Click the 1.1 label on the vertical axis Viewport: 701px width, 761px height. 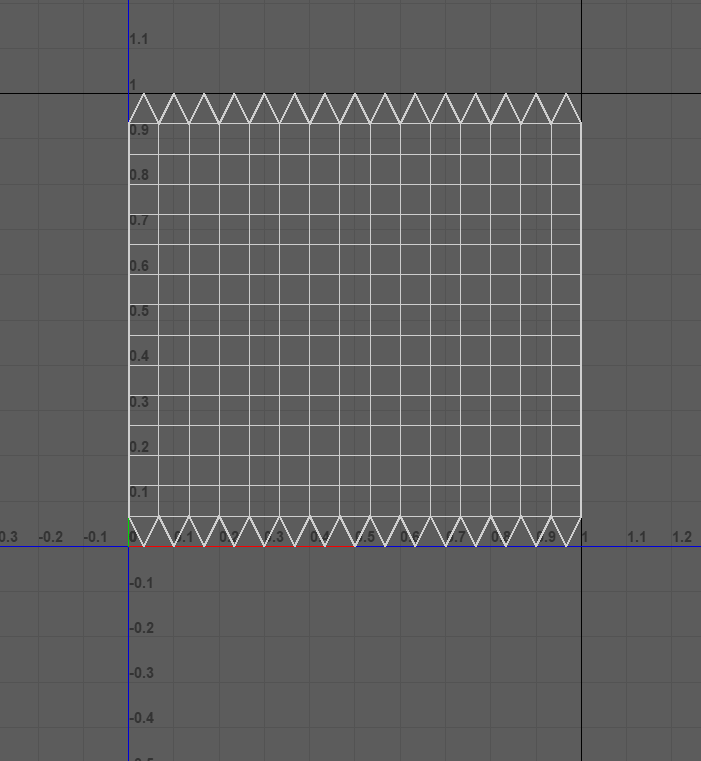tap(139, 39)
